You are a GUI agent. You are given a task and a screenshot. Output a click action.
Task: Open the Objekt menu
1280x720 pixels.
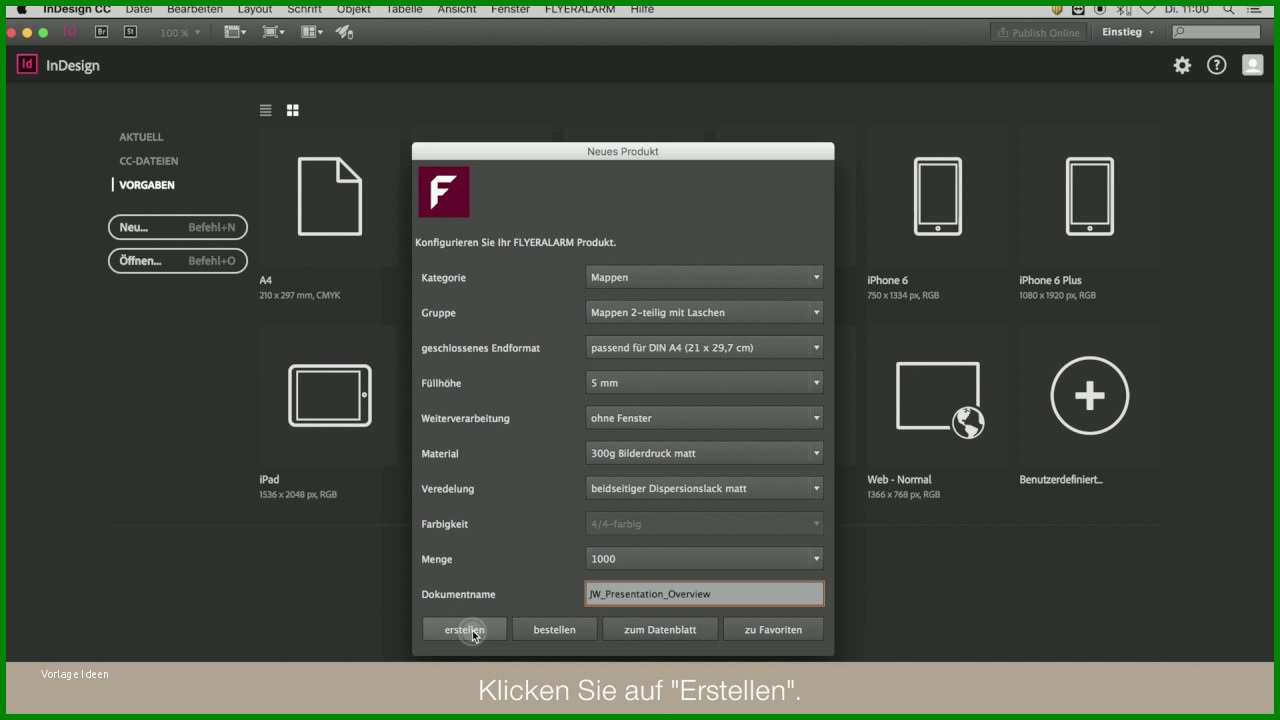(x=354, y=9)
